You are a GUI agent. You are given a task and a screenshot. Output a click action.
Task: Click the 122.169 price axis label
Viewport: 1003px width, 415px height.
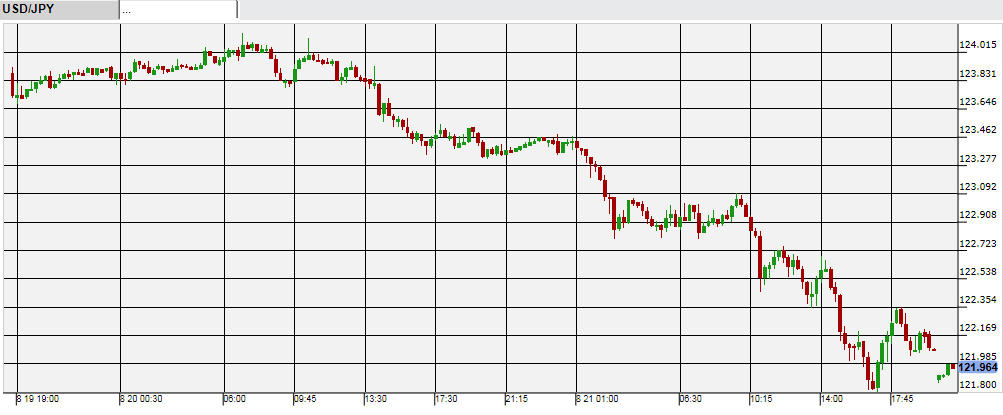[978, 328]
